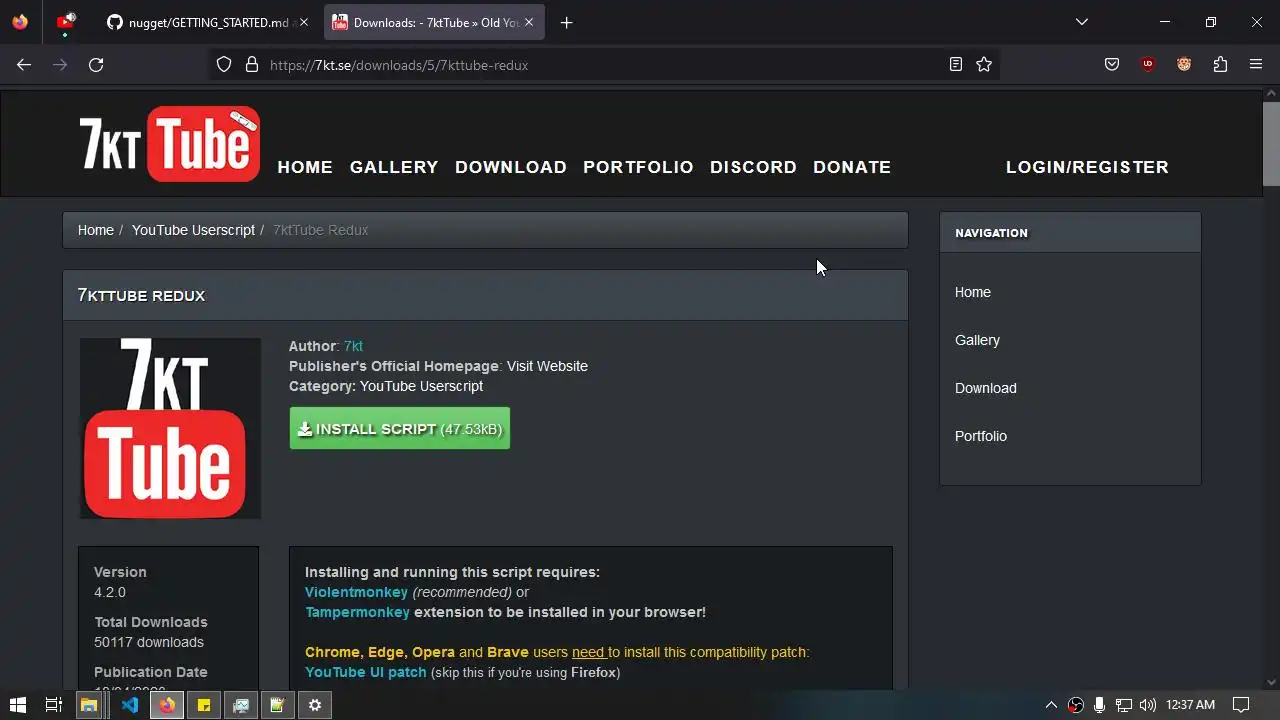Open YouTube Userscript breadcrumb link
1280x720 pixels.
coord(193,230)
